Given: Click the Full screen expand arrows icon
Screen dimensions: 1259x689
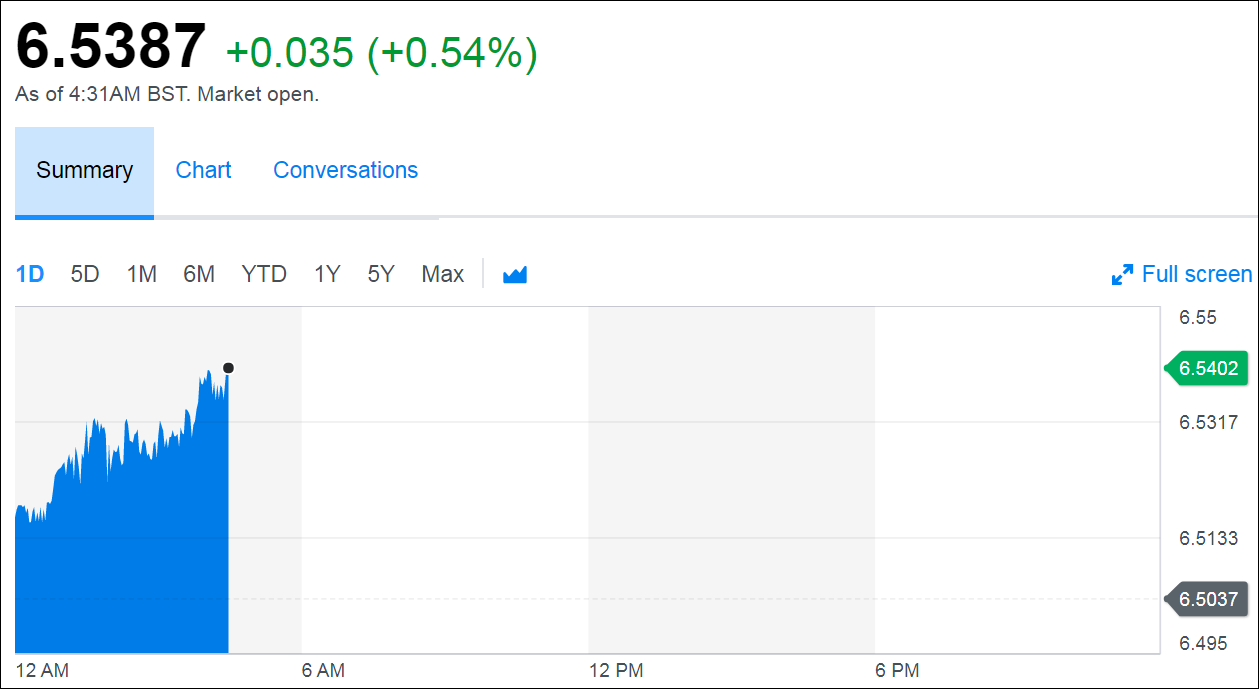Looking at the screenshot, I should tap(1122, 274).
